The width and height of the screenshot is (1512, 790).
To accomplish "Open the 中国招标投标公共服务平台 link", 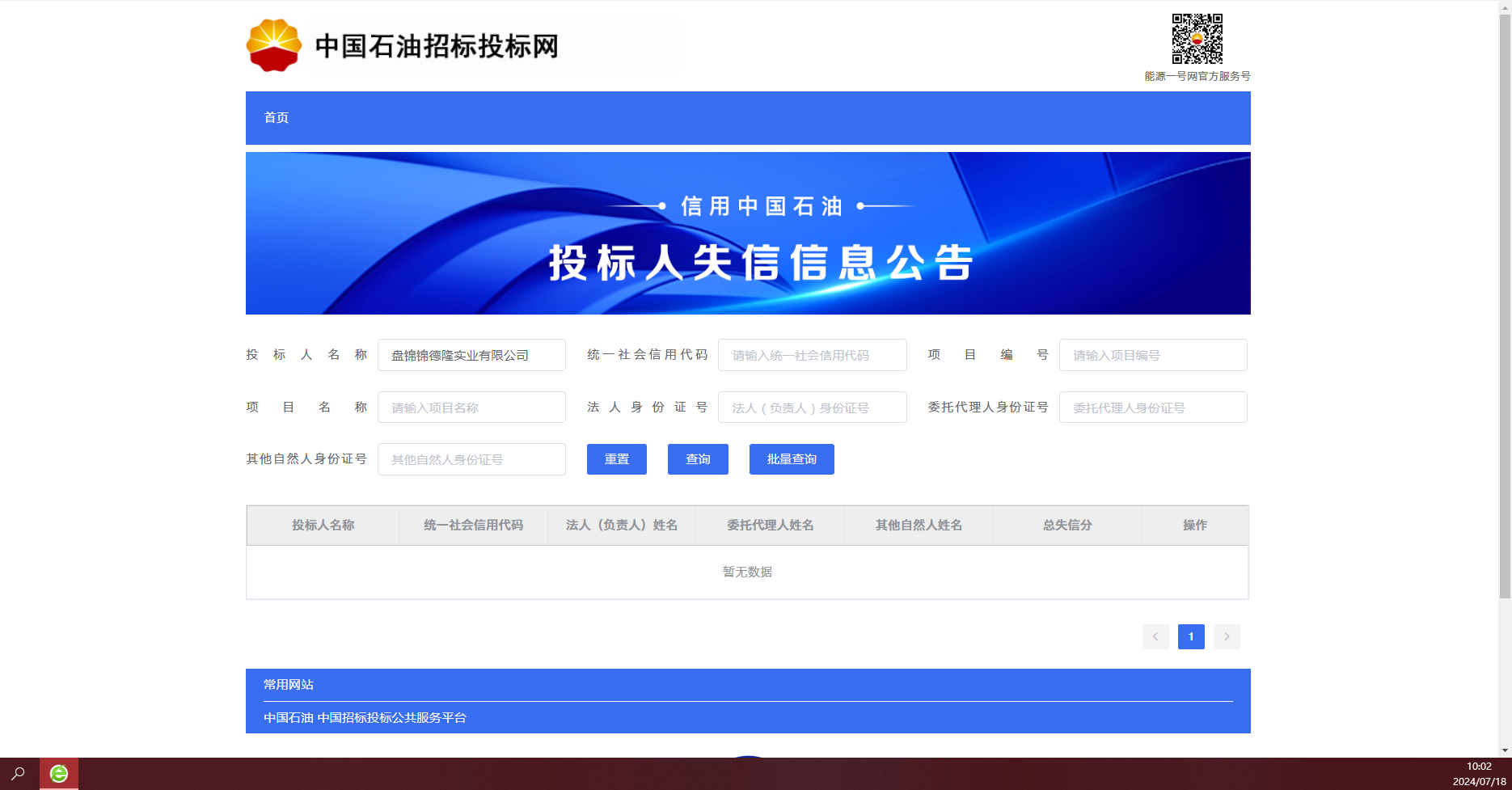I will [x=391, y=718].
